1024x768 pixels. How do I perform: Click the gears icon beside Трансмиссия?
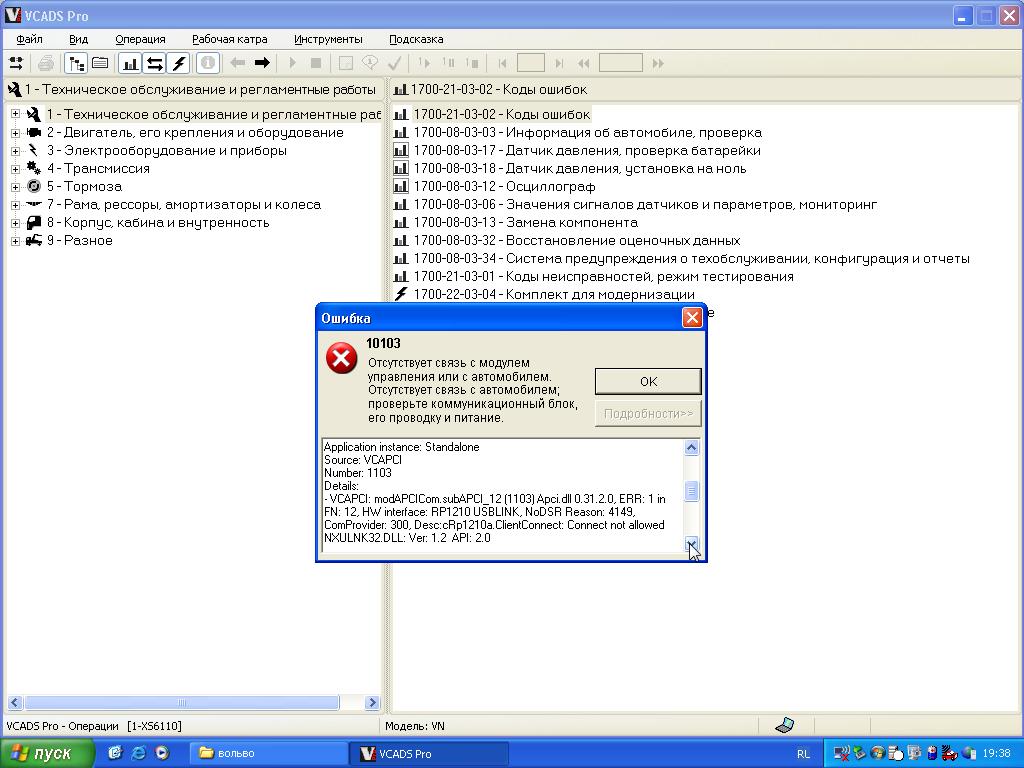coord(33,168)
